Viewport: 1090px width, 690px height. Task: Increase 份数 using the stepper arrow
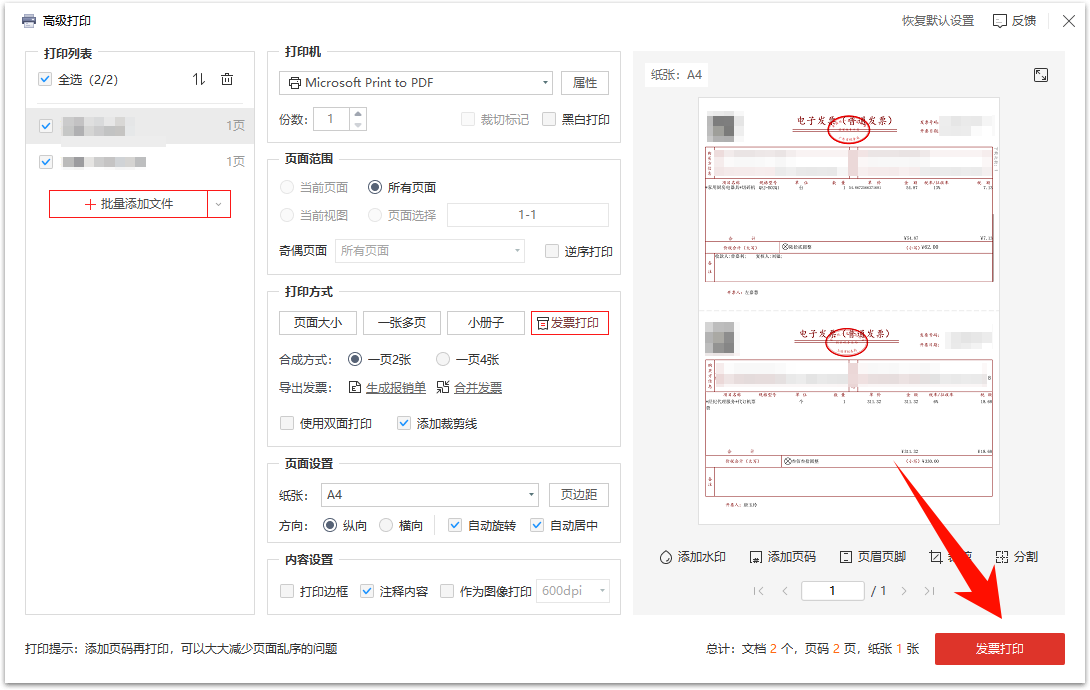pos(356,112)
